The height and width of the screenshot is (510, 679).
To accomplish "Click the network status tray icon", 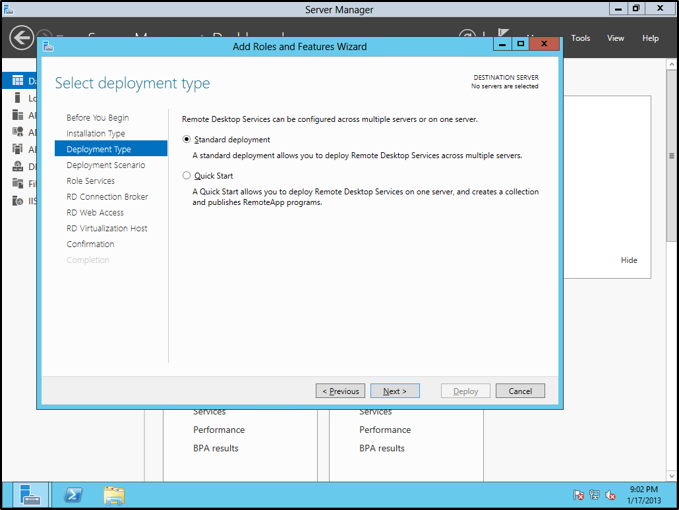I will [x=594, y=494].
